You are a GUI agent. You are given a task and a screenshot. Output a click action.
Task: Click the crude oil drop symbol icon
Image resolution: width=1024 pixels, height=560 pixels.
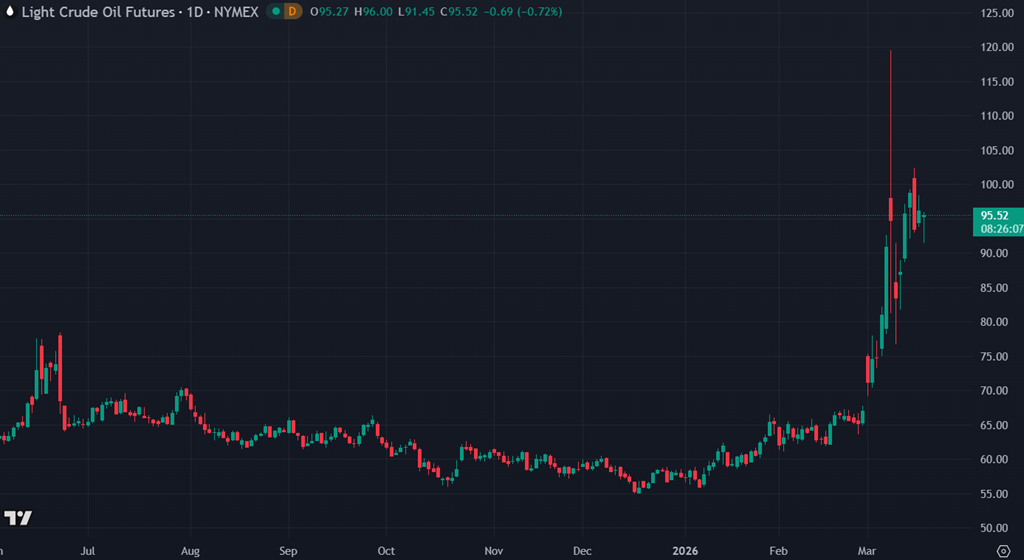tap(10, 12)
